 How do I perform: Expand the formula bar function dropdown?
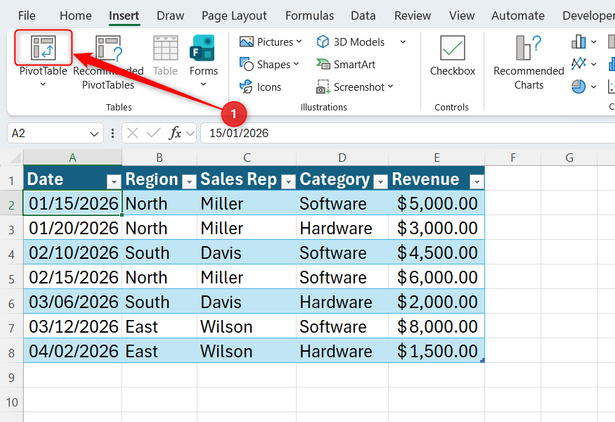coord(190,134)
